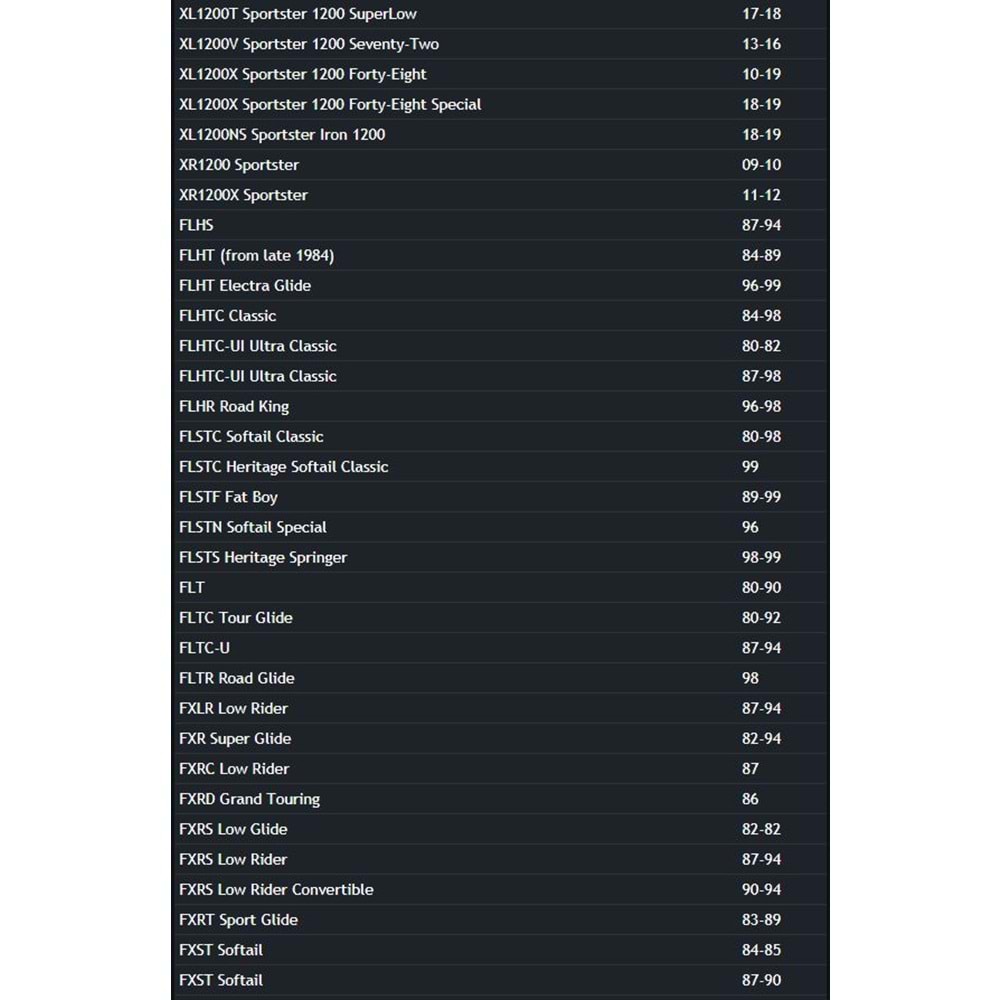Viewport: 1000px width, 1000px height.
Task: Choose the XL1200NS Sportster Iron 1200 row
Action: point(500,135)
